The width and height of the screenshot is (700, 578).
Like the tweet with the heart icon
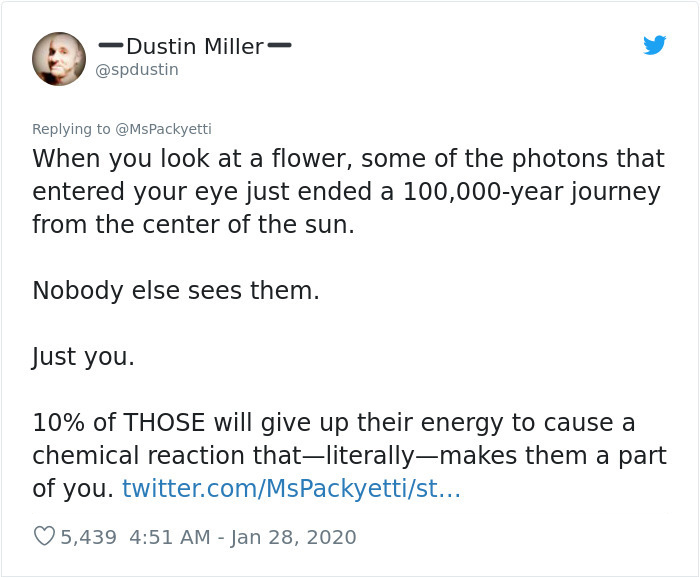point(44,537)
